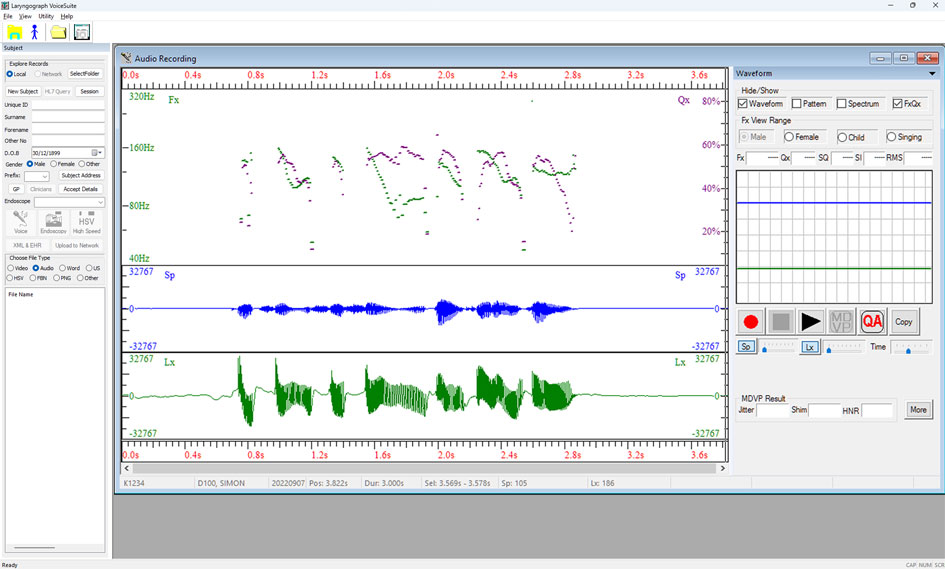The image size is (945, 569).
Task: Select Female in Fx View Range
Action: click(x=788, y=137)
